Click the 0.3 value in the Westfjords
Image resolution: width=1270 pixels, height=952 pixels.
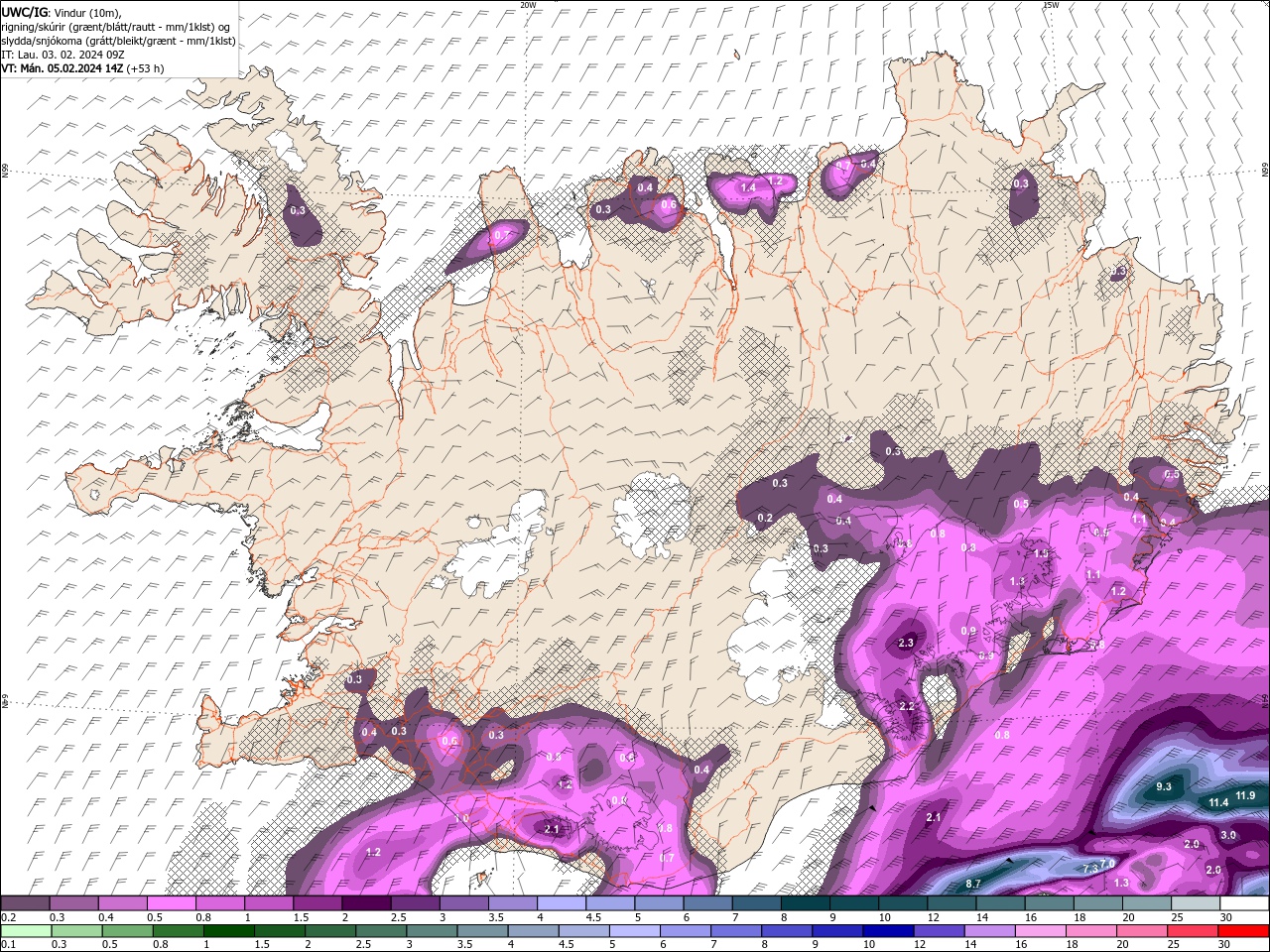click(x=299, y=210)
